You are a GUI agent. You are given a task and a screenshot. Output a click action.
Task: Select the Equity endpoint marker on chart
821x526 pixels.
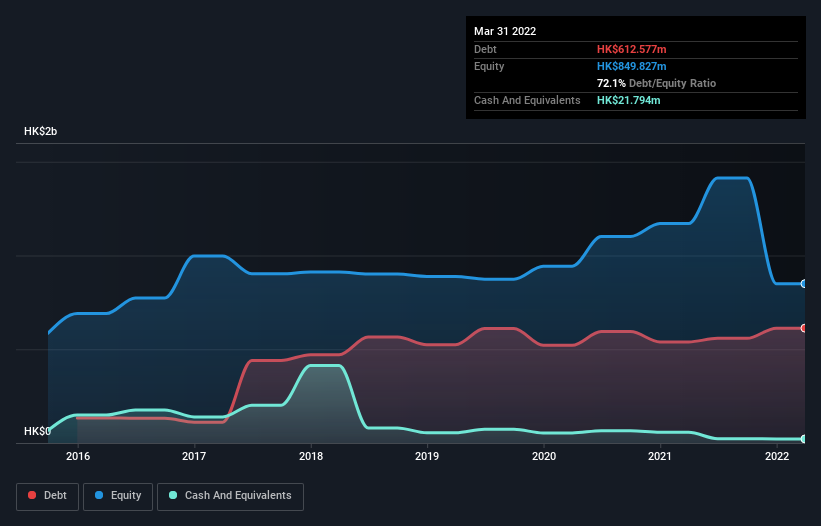(x=804, y=284)
